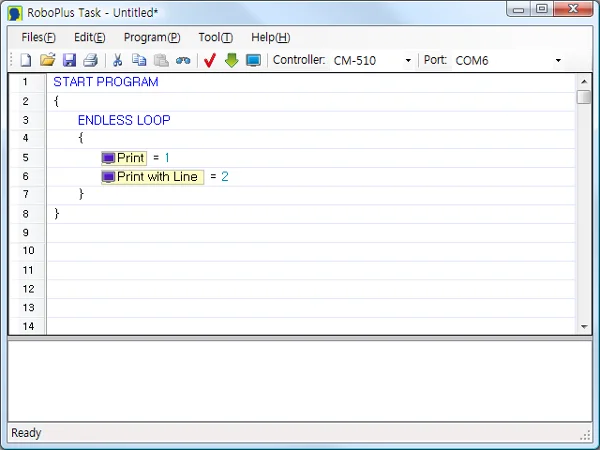This screenshot has width=600, height=450.
Task: Click line number 14 in the gutter
Action: (x=28, y=326)
